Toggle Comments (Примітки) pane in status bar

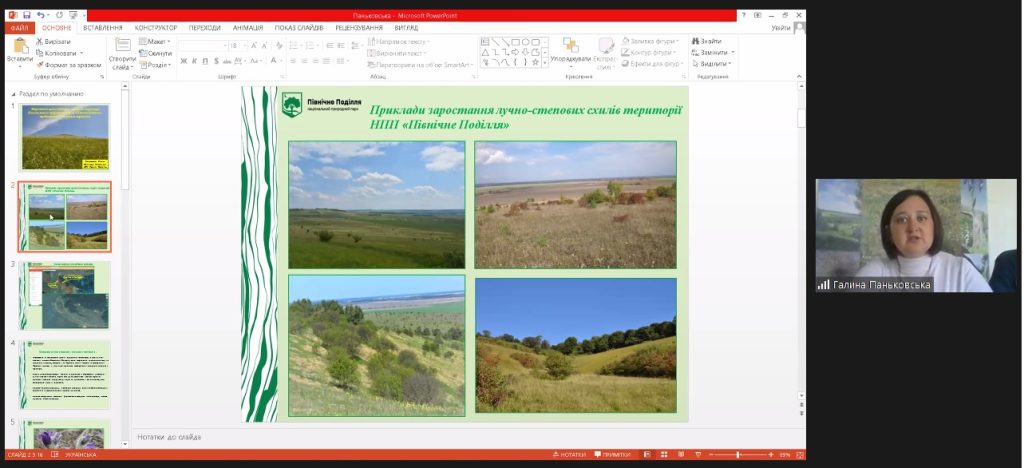[612, 455]
